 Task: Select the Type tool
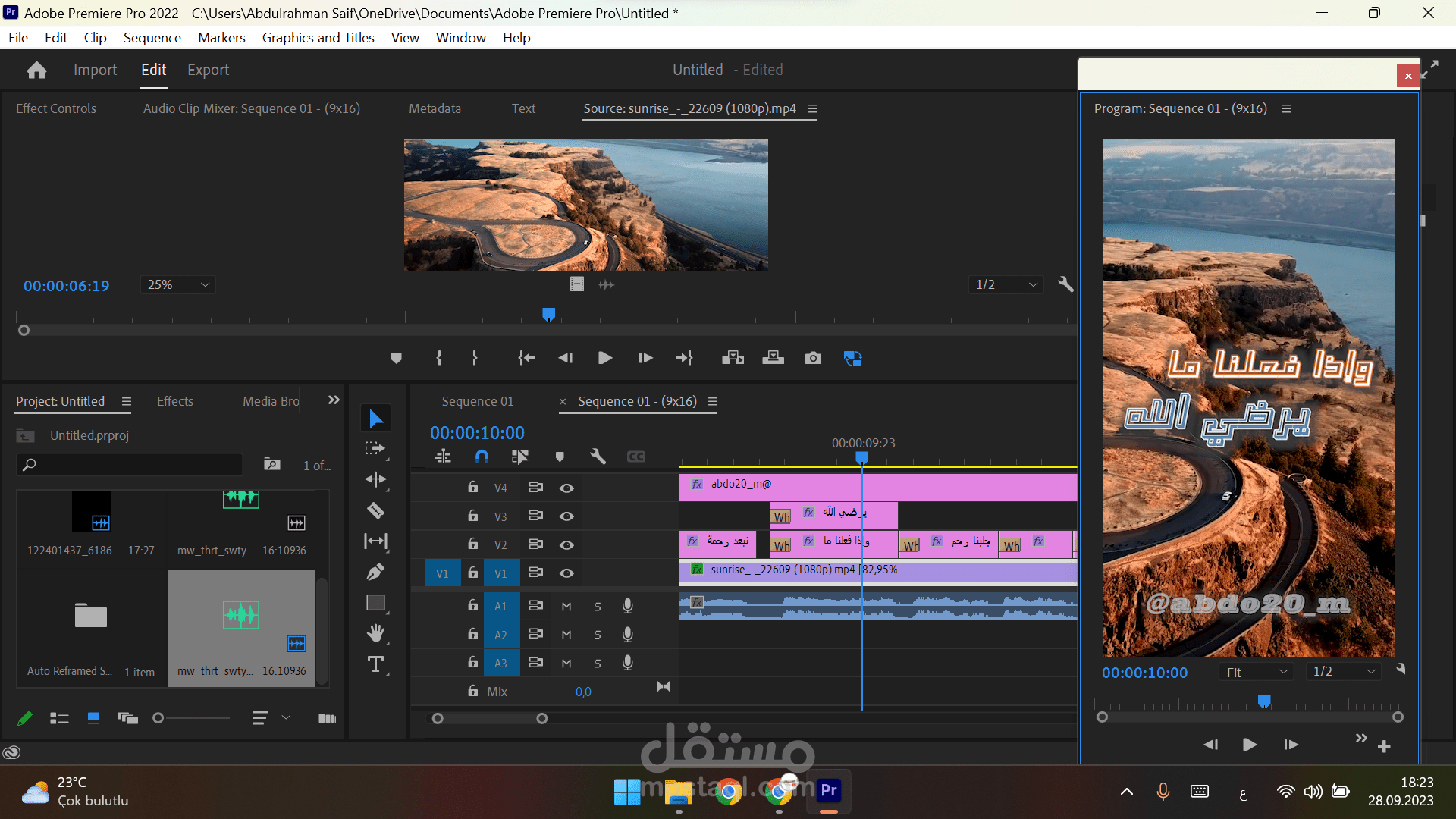375,664
